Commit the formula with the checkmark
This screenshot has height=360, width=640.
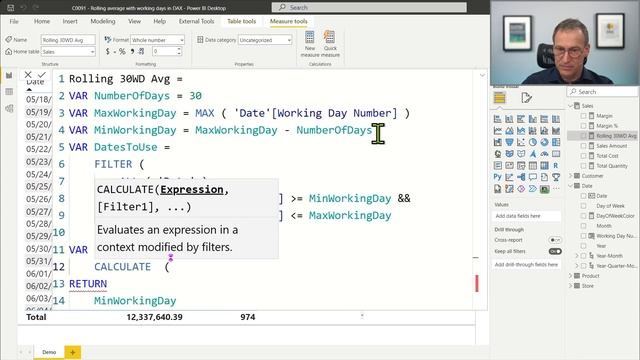pos(42,74)
